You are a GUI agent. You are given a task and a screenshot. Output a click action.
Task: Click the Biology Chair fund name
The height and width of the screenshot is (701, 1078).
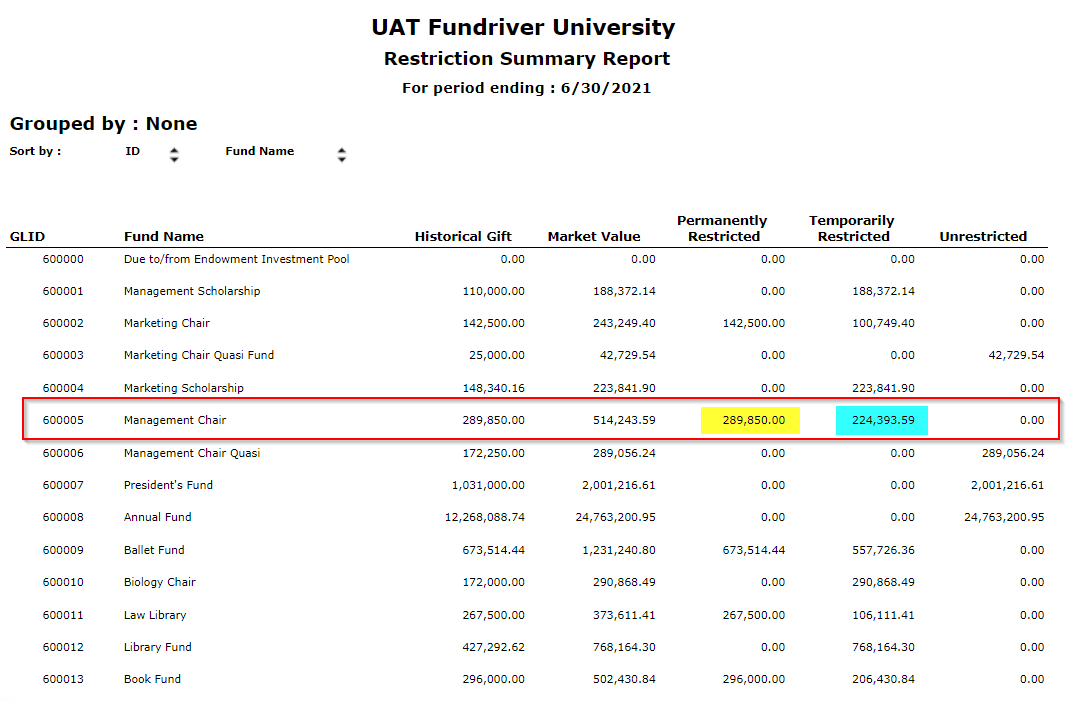(160, 582)
